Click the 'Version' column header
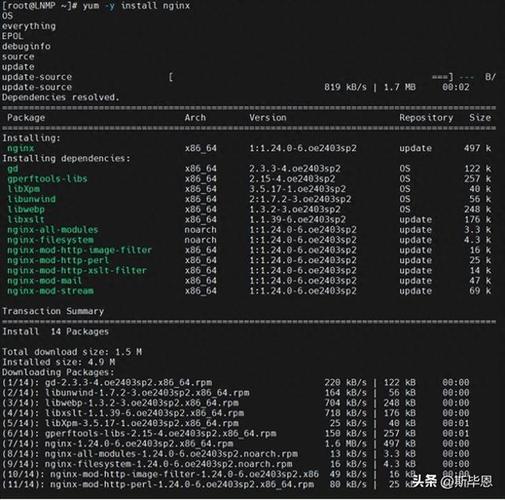505x500 pixels. [268, 117]
